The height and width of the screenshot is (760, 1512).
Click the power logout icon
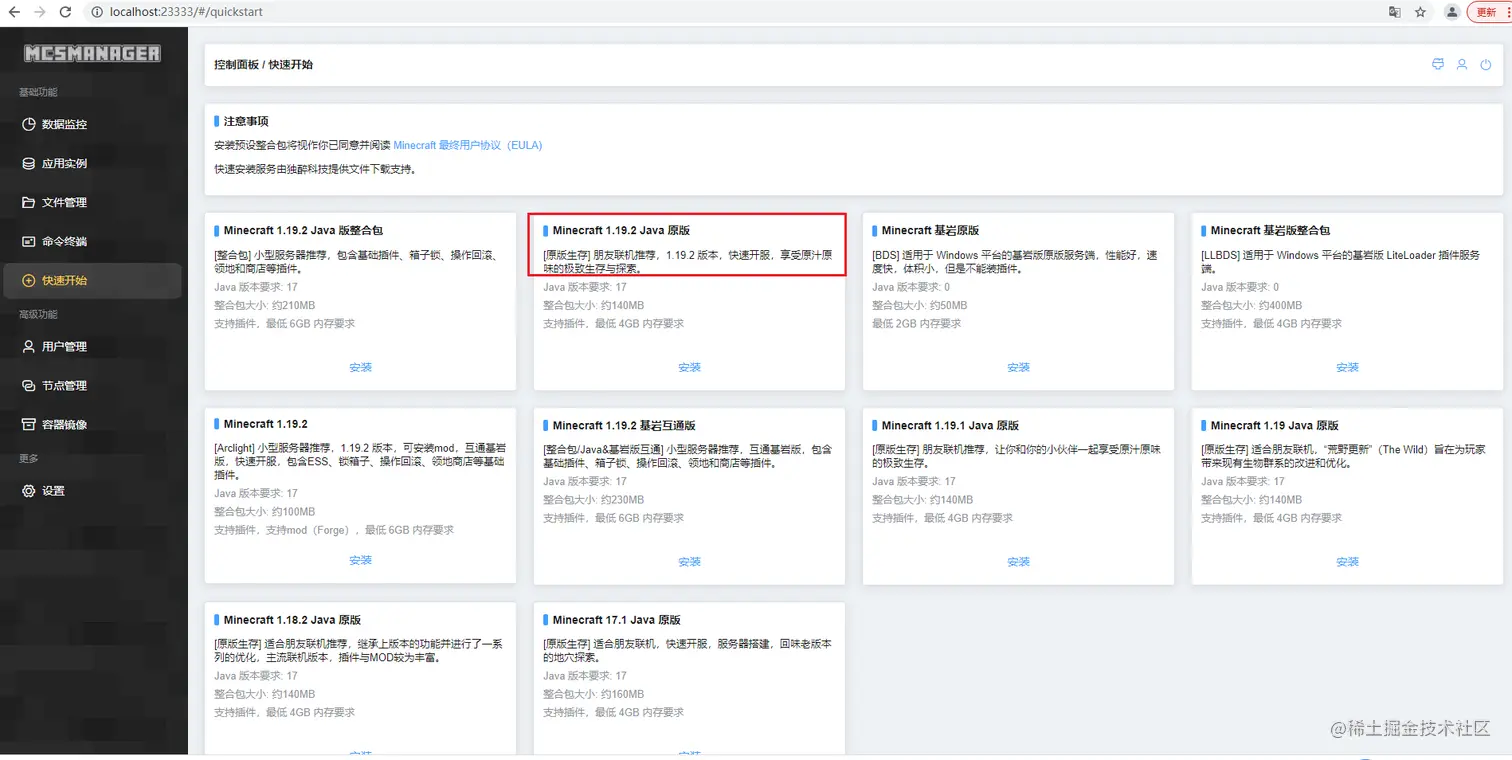1486,64
